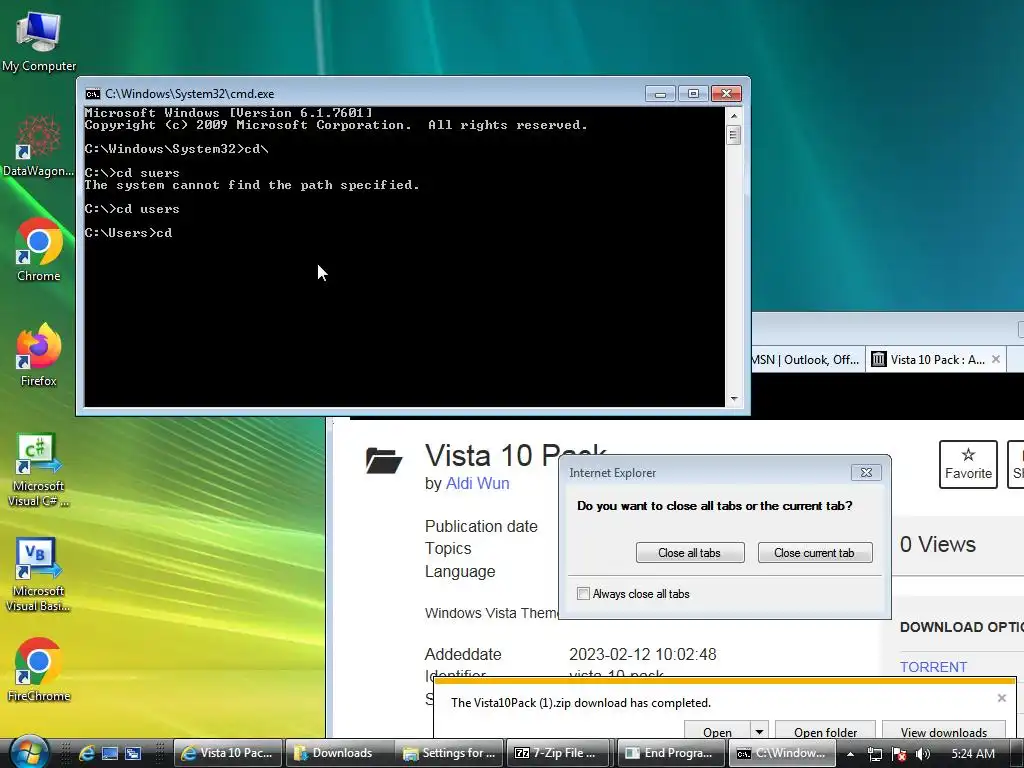Switch to C:\Windows cmd taskbar button
The height and width of the screenshot is (768, 1024).
click(782, 753)
